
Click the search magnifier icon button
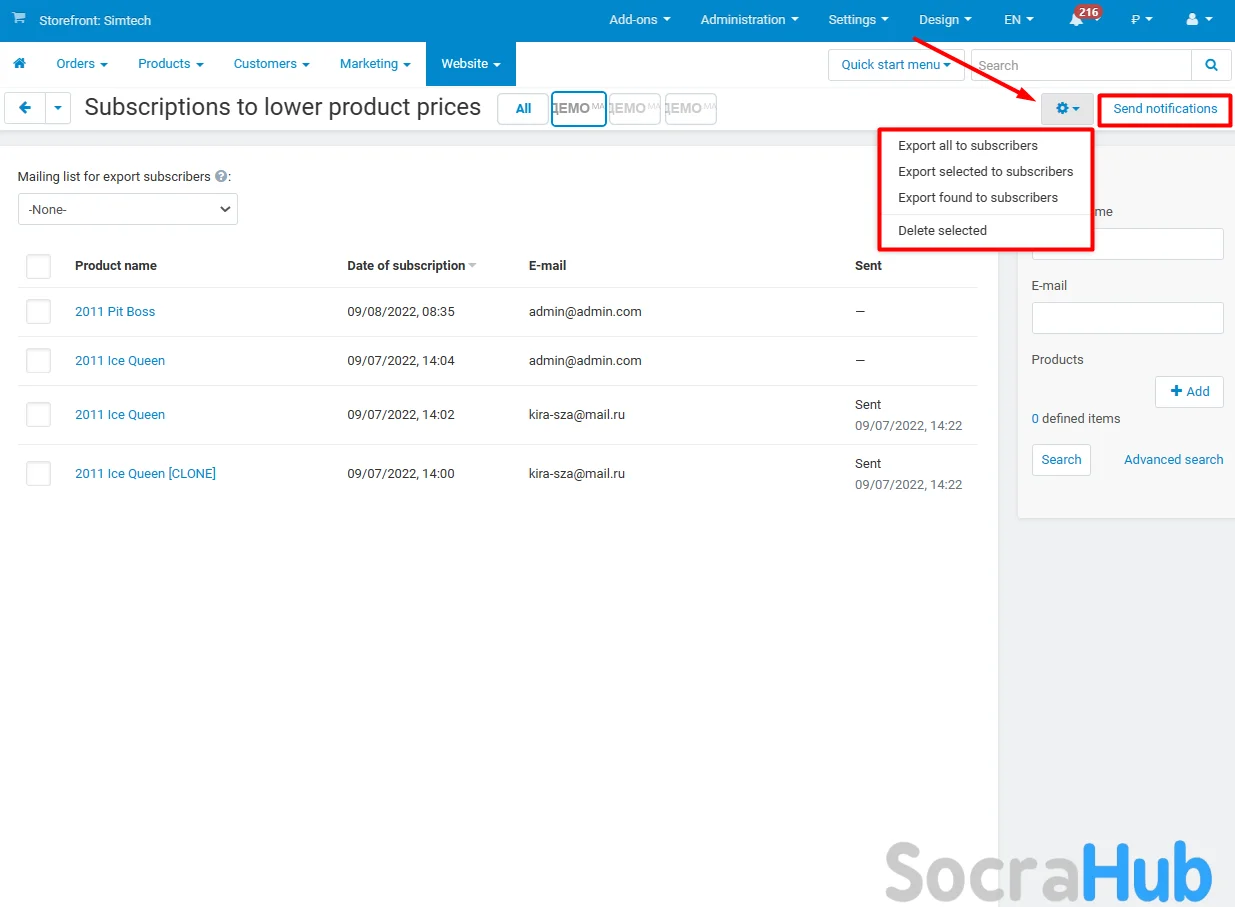pos(1211,65)
